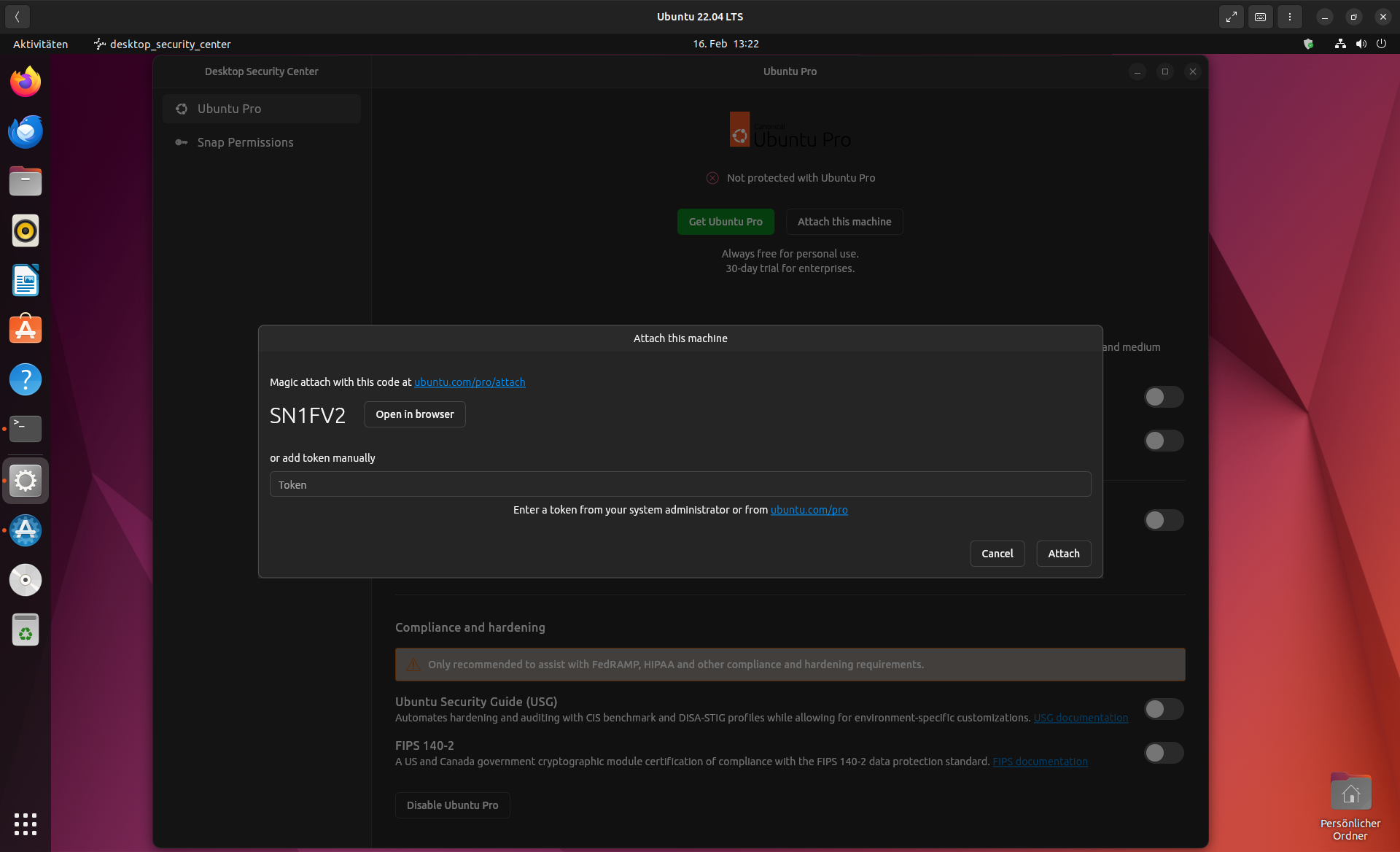Open the Help question mark icon
This screenshot has width=1400, height=852.
26,379
